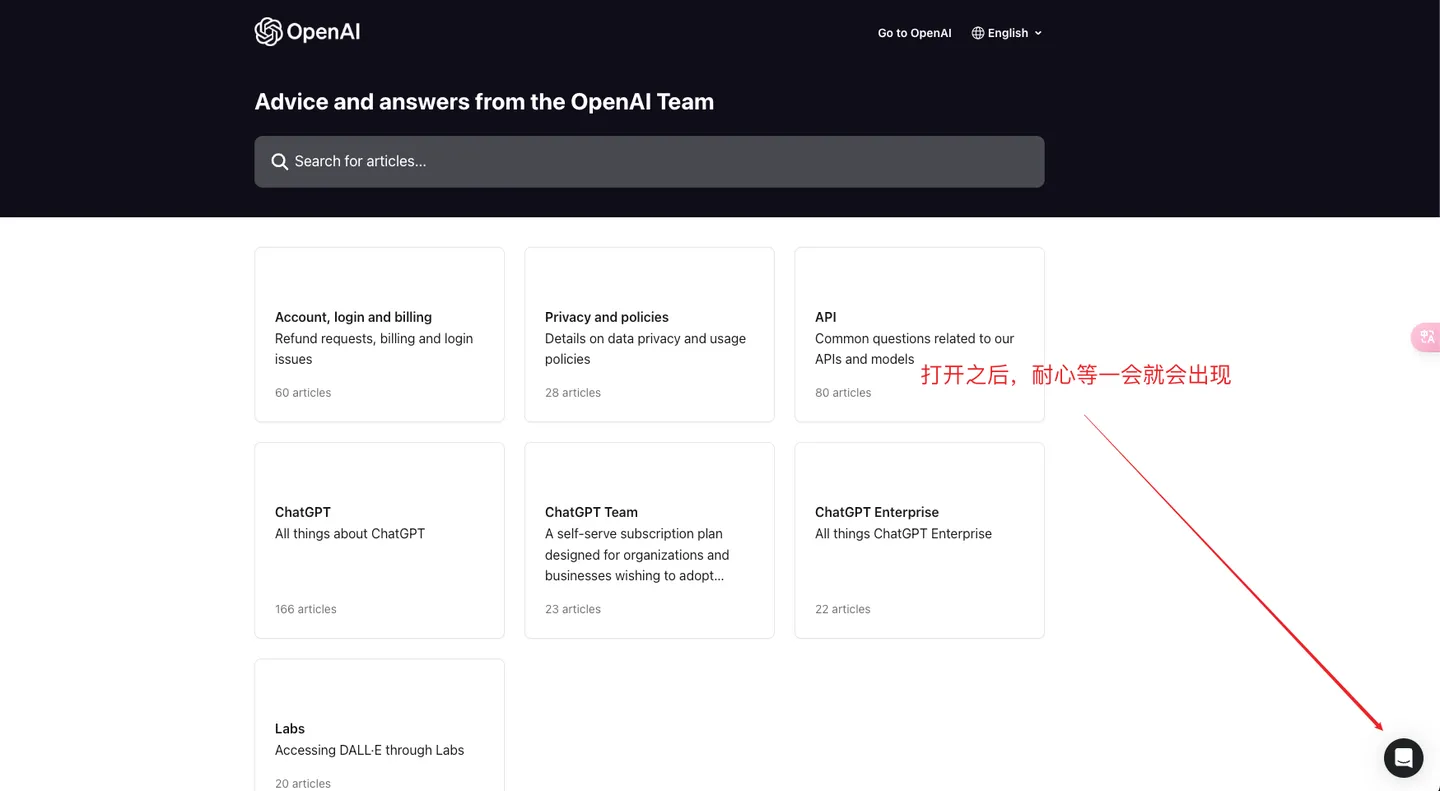
Task: Open the ChatGPT Enterprise collection
Action: [919, 540]
